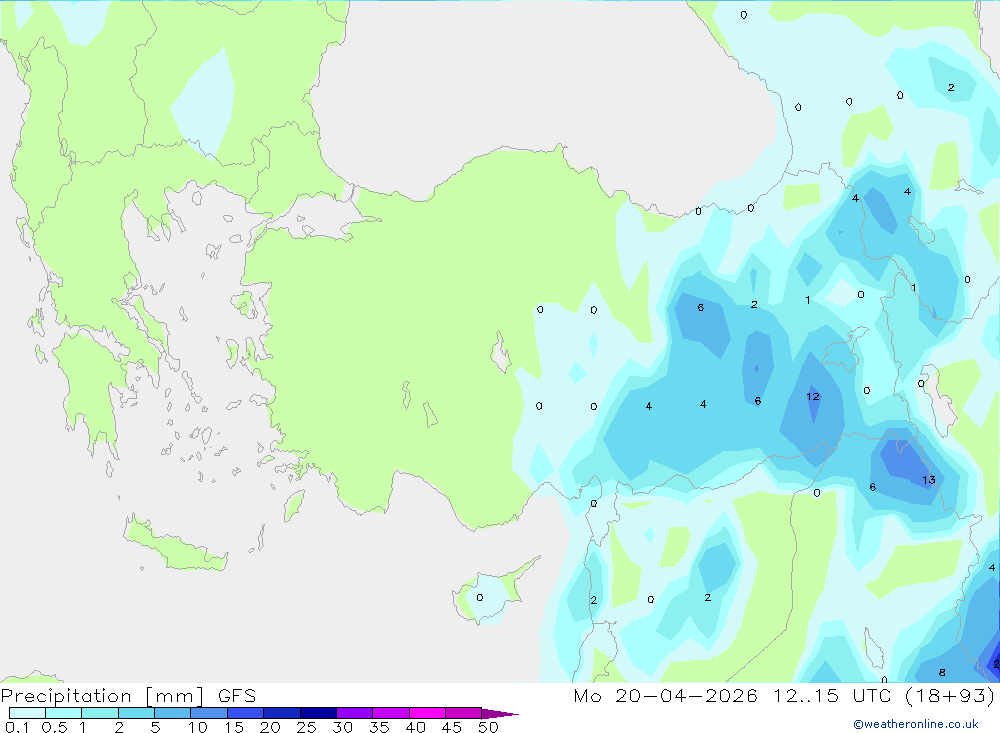Click the '45' legend scale label
1000x733 pixels.
[452, 727]
